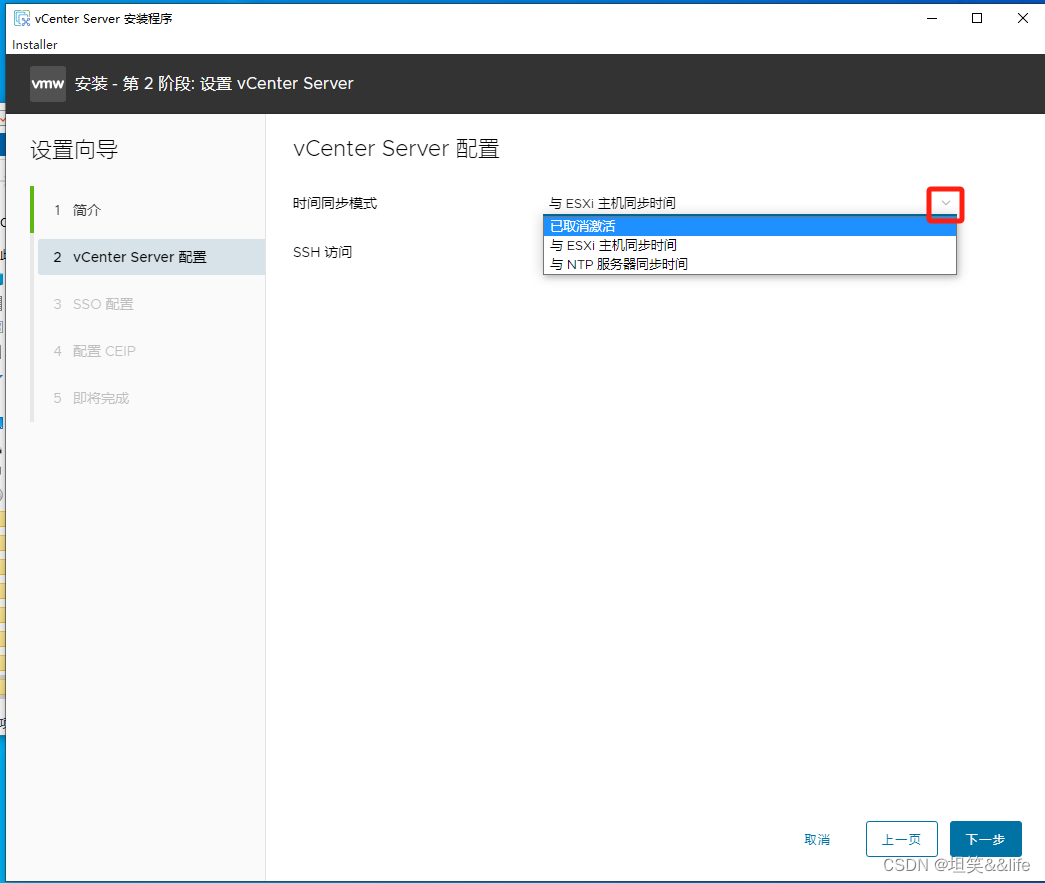Click the '设置向导' sidebar heading
Image resolution: width=1045 pixels, height=883 pixels.
click(74, 149)
